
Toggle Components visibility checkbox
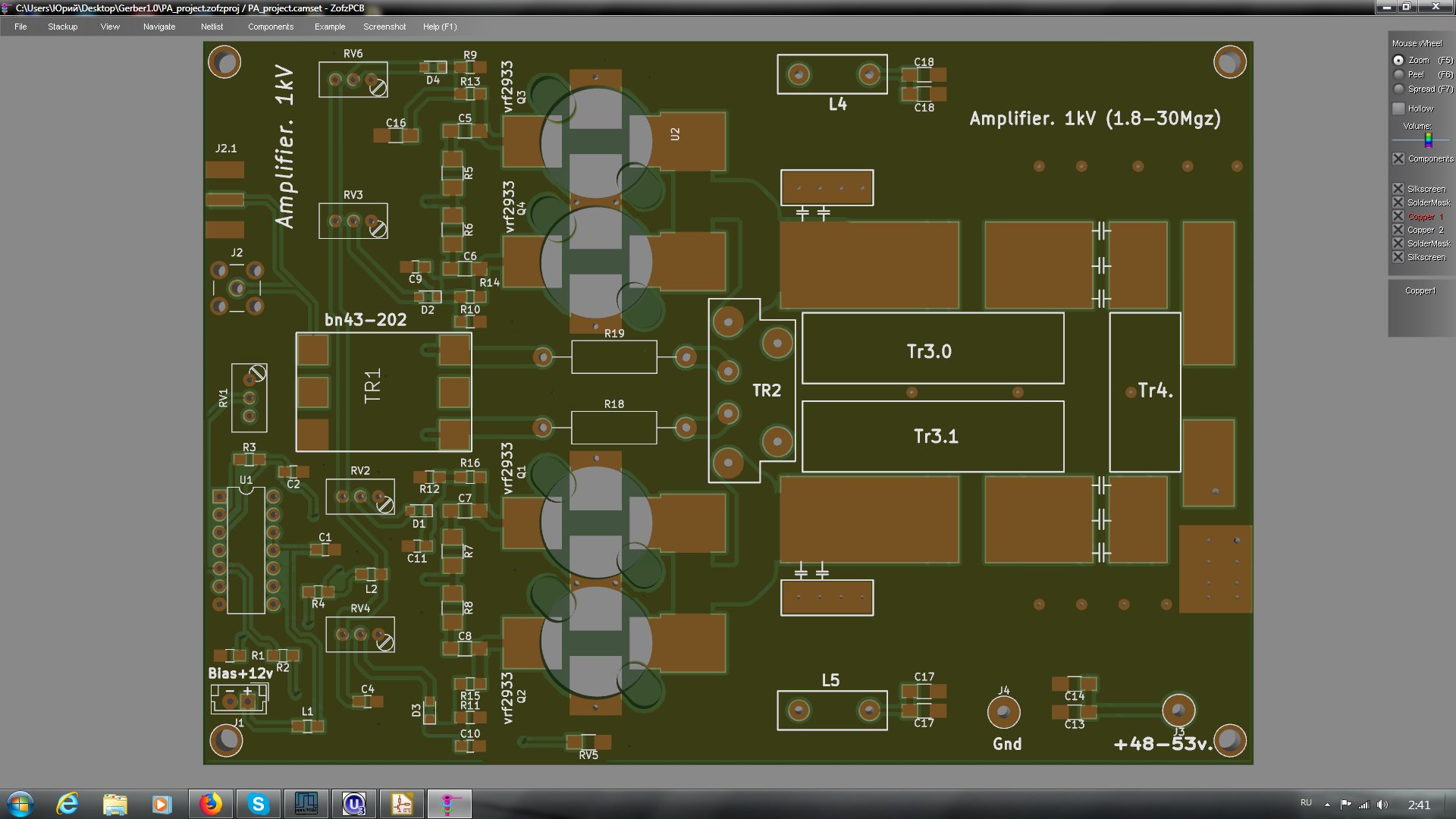tap(1399, 158)
